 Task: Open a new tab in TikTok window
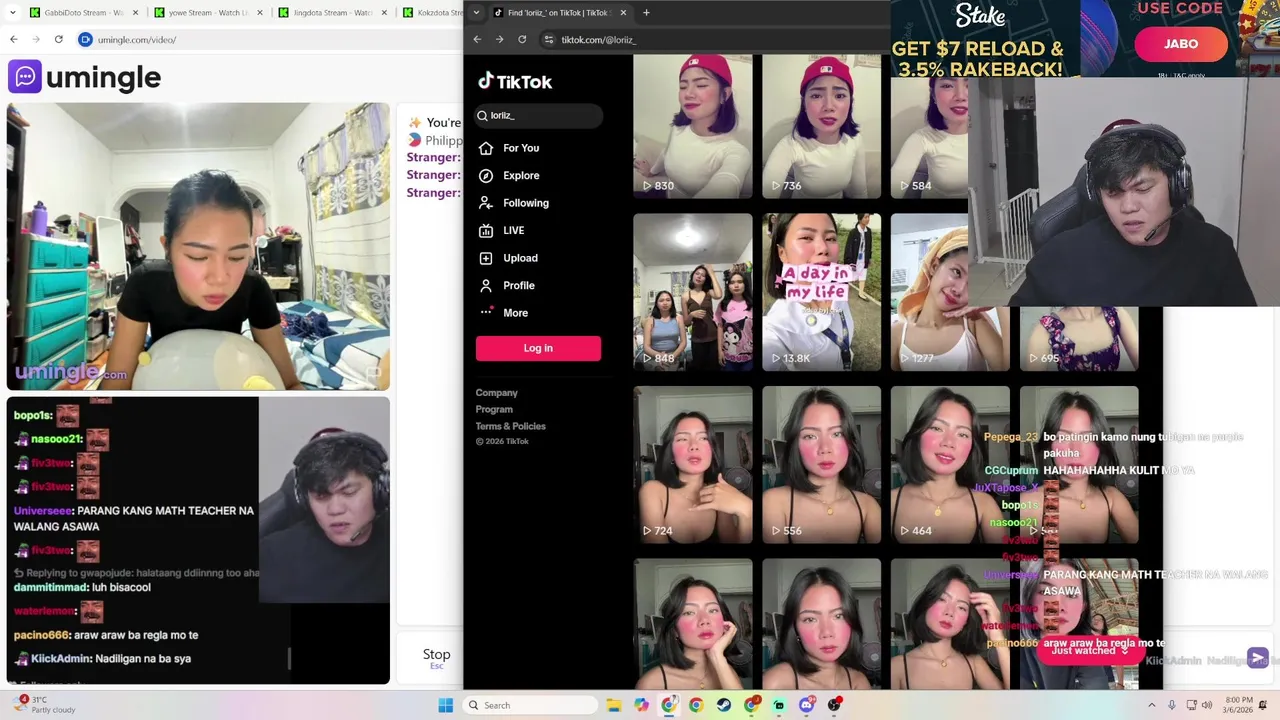646,13
